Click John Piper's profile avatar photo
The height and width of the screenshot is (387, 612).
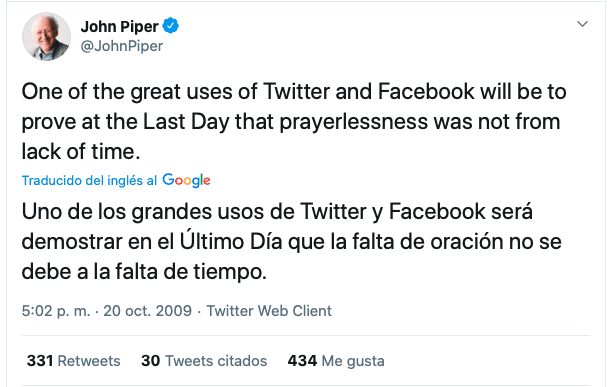(x=46, y=36)
